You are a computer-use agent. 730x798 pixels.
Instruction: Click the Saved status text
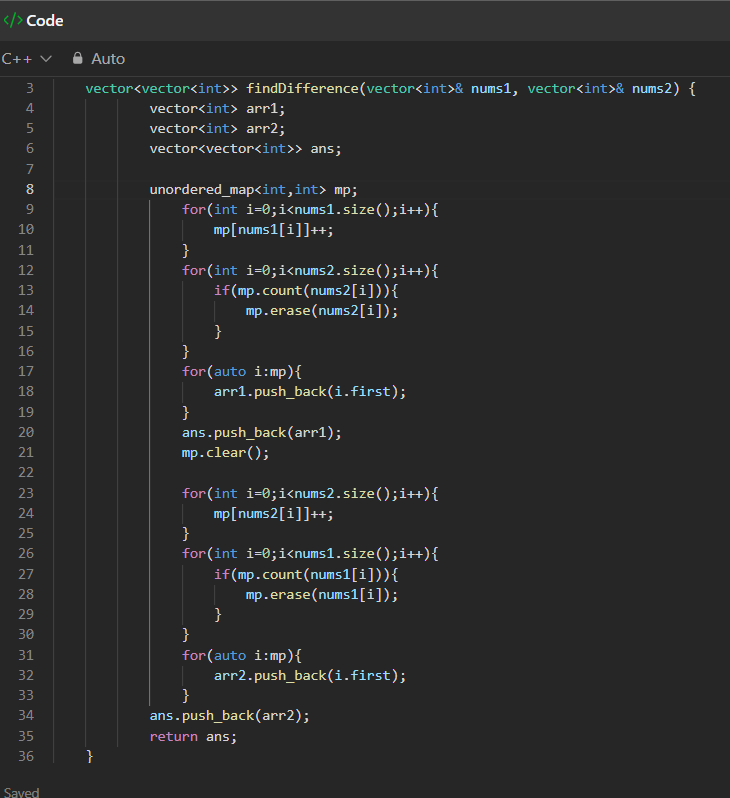pyautogui.click(x=21, y=792)
